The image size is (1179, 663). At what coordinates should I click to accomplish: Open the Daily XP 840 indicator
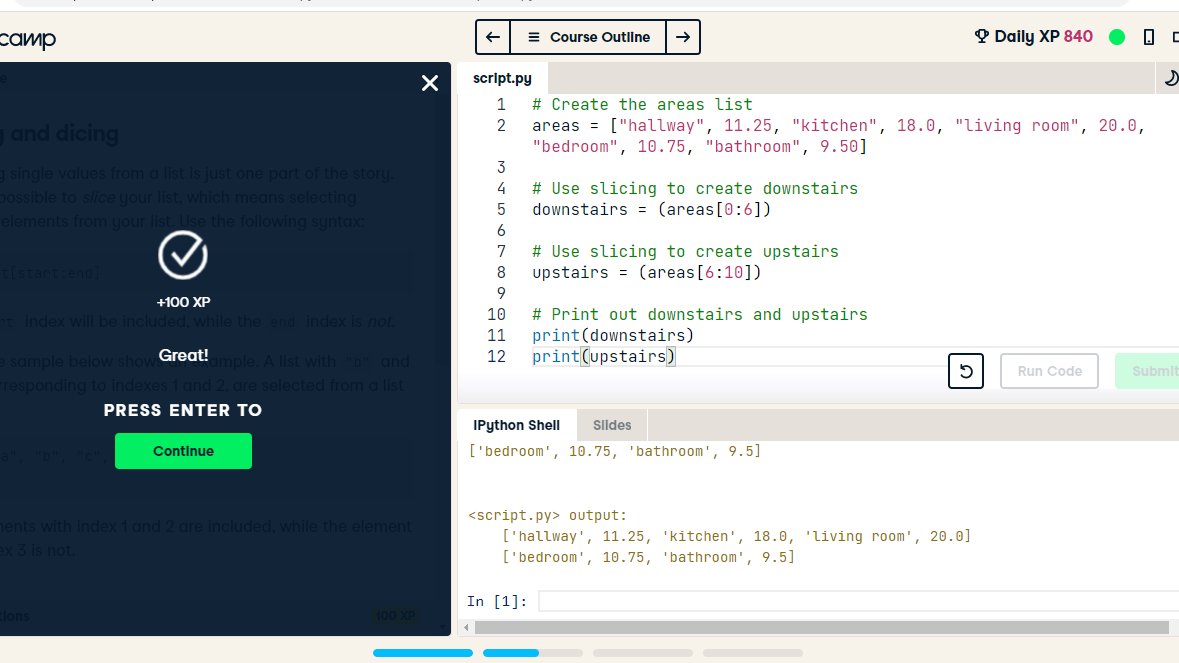(x=1034, y=36)
